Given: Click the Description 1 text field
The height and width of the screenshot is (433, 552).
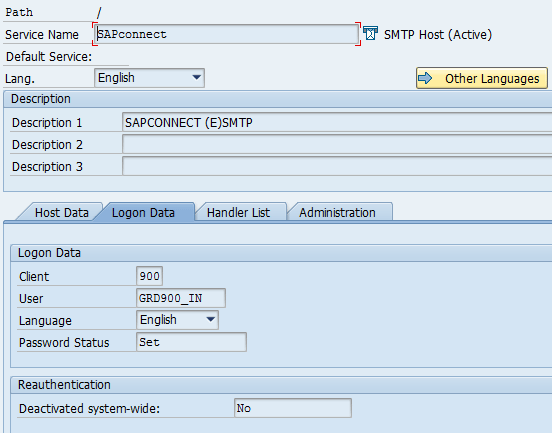Looking at the screenshot, I should point(337,123).
